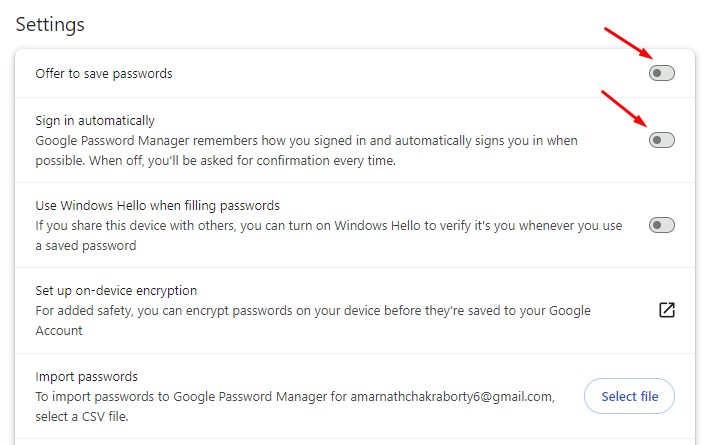Click the amarnathchakraborty6@gmail.com email address
The width and height of the screenshot is (712, 445).
[x=452, y=396]
